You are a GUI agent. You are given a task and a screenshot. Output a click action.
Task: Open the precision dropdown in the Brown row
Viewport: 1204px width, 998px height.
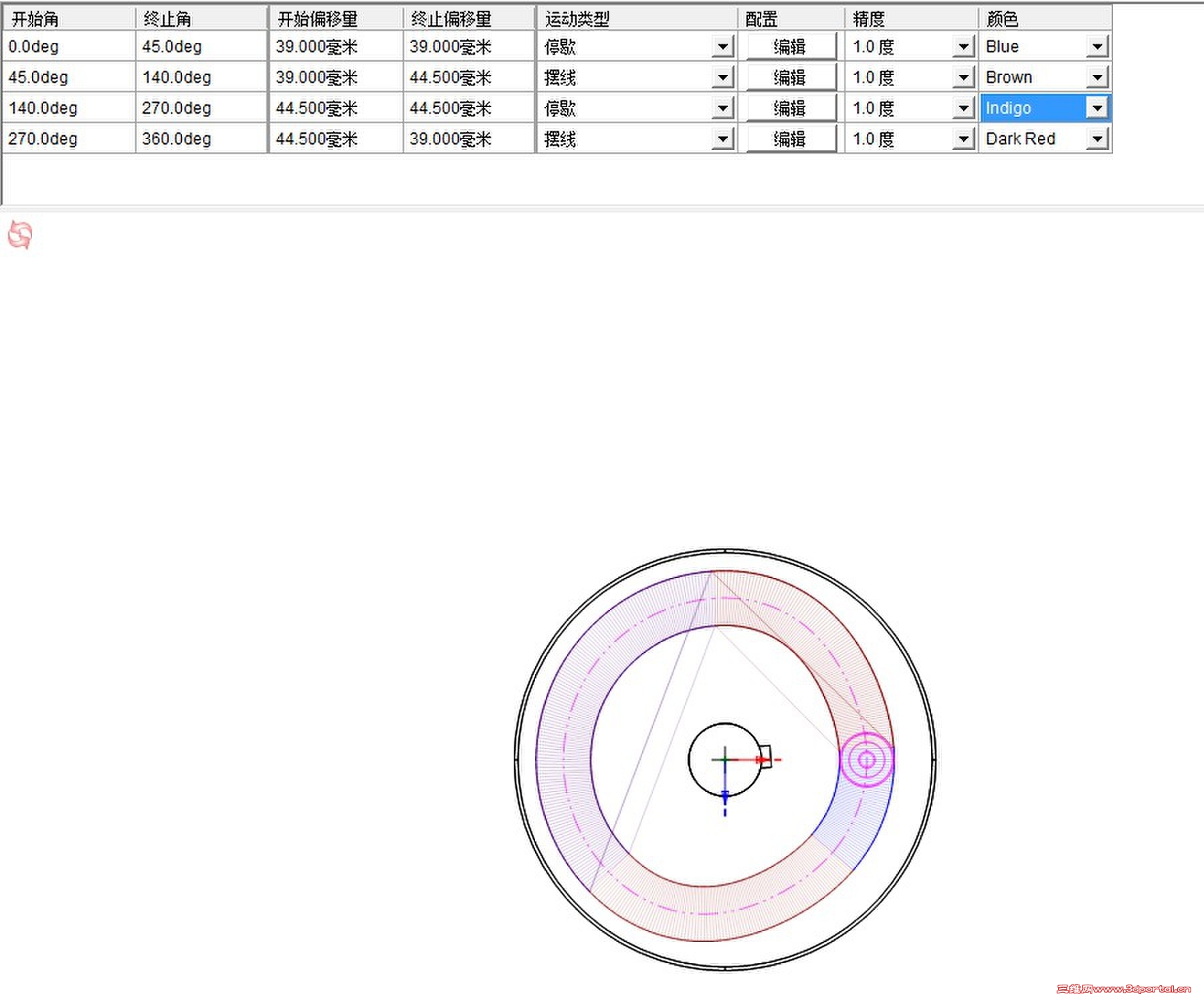(x=963, y=78)
